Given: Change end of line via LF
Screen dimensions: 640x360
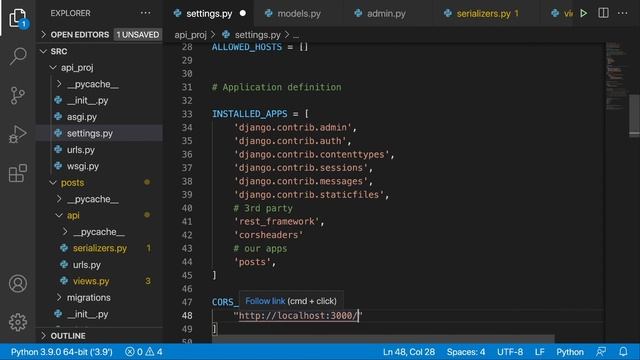Looking at the screenshot, I should (x=539, y=352).
